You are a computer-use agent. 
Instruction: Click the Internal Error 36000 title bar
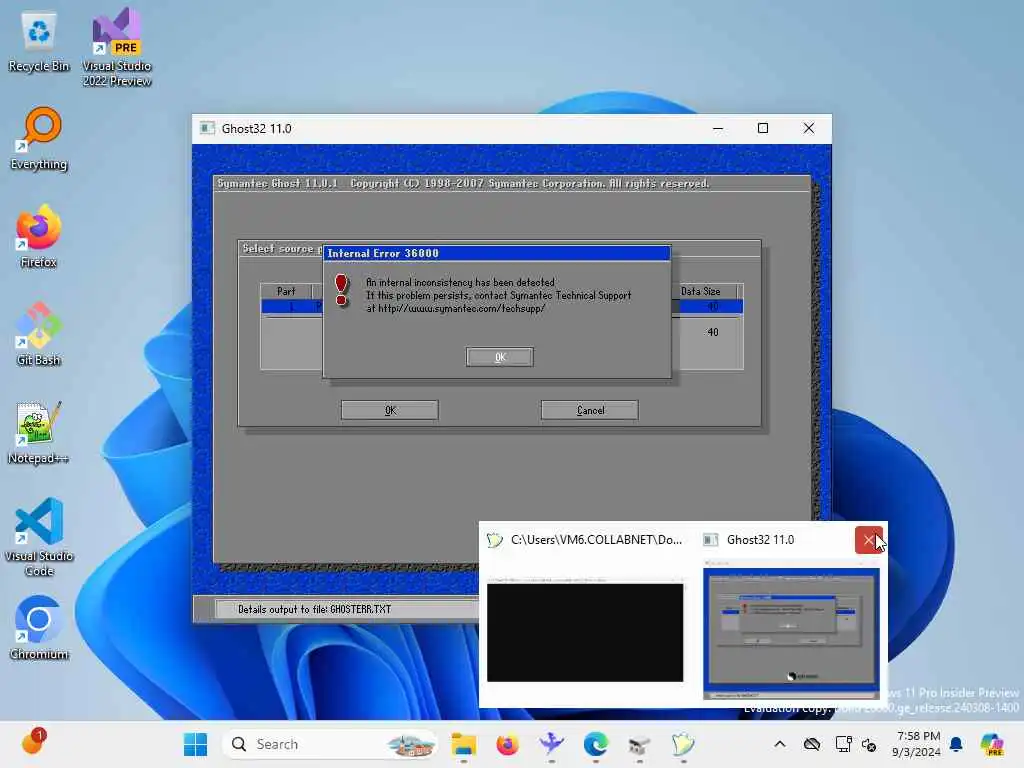(x=497, y=253)
